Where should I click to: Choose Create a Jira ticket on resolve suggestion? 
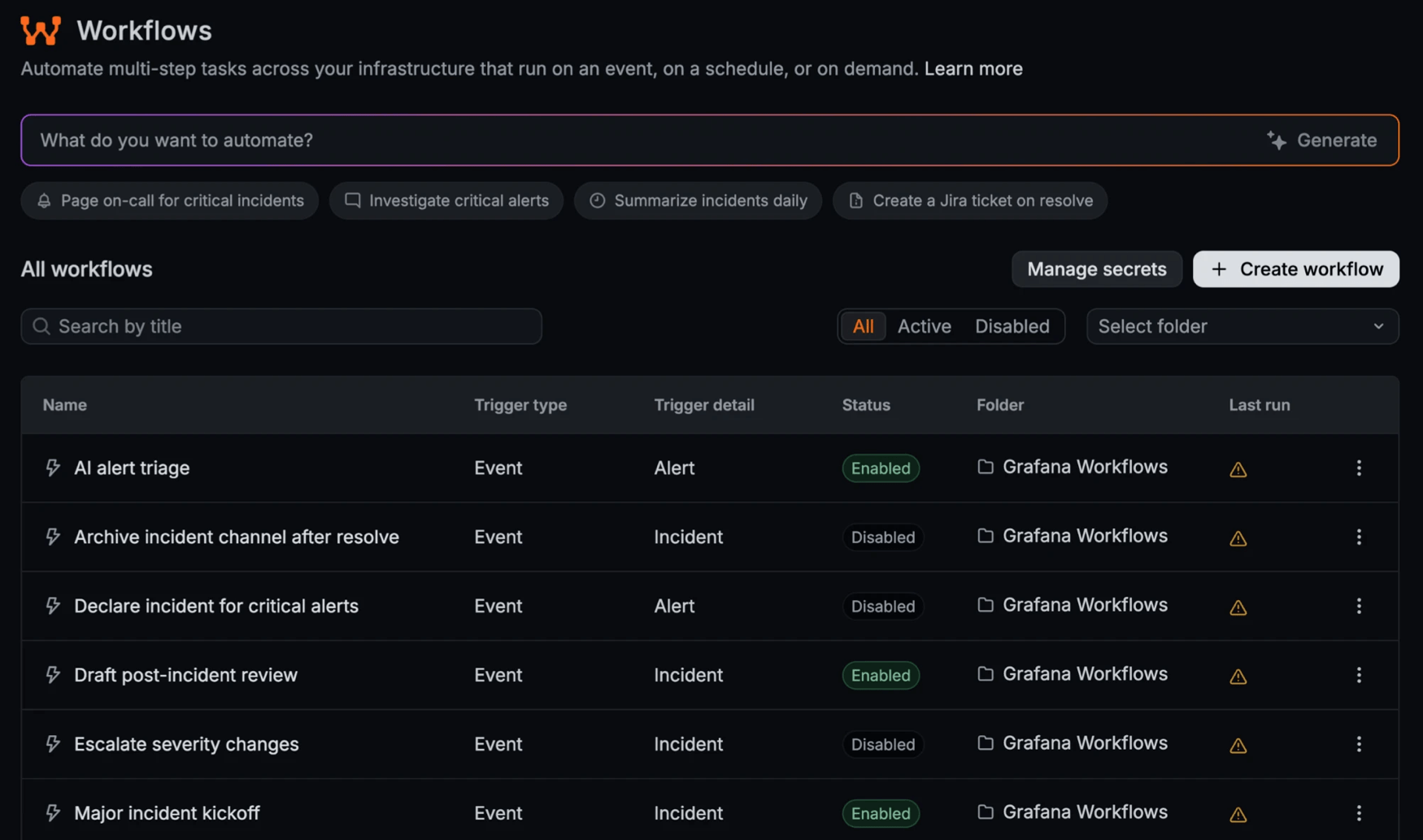point(970,201)
